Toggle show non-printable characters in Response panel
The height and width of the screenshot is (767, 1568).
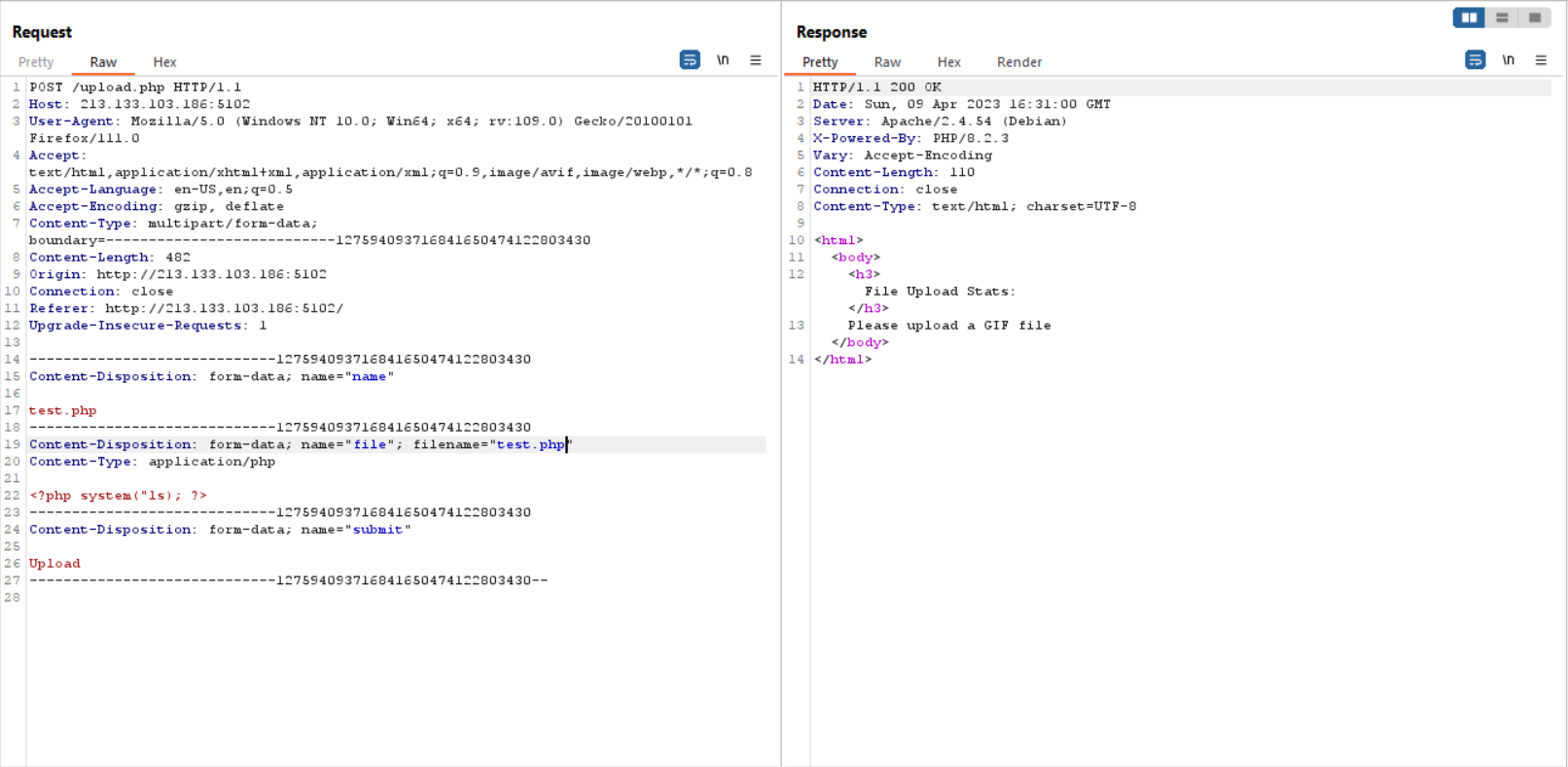(1508, 60)
